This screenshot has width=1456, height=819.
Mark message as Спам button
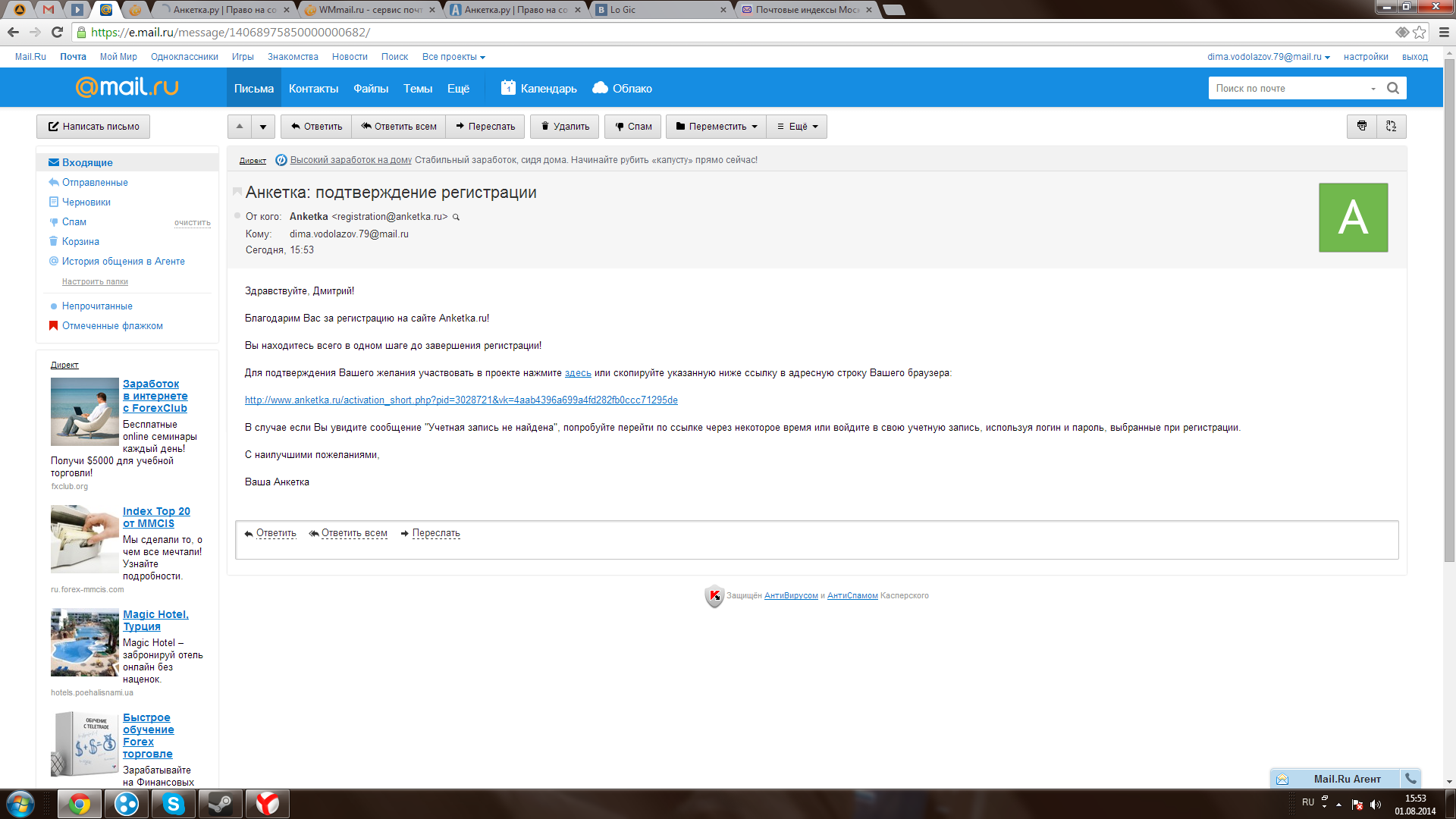[x=633, y=126]
